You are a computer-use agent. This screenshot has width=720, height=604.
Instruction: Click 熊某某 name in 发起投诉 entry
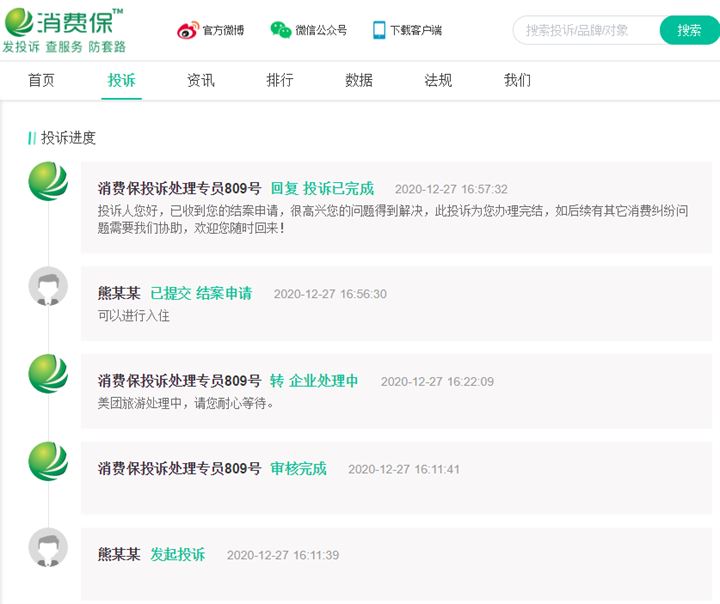point(119,555)
